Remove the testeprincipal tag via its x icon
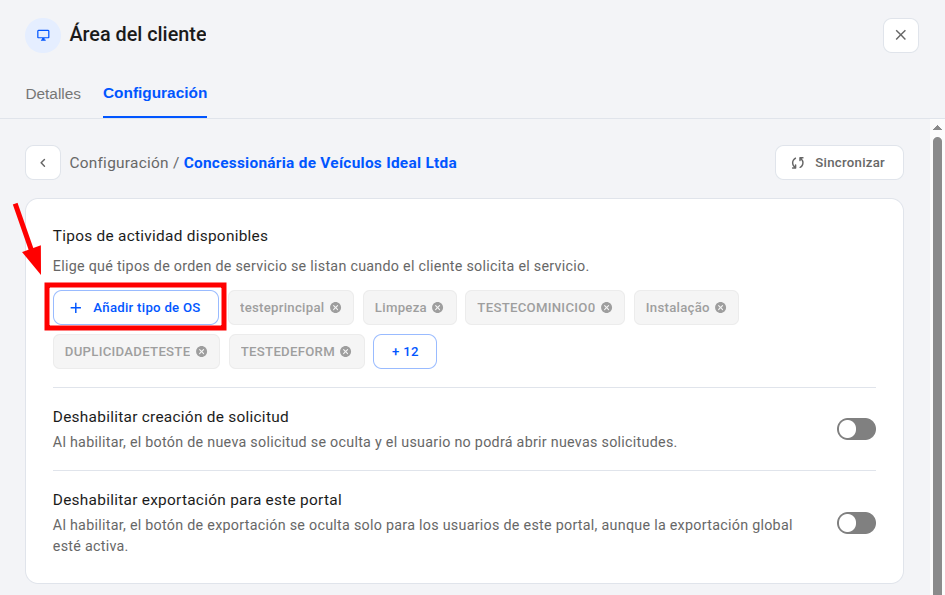Viewport: 945px width, 595px height. coord(336,307)
